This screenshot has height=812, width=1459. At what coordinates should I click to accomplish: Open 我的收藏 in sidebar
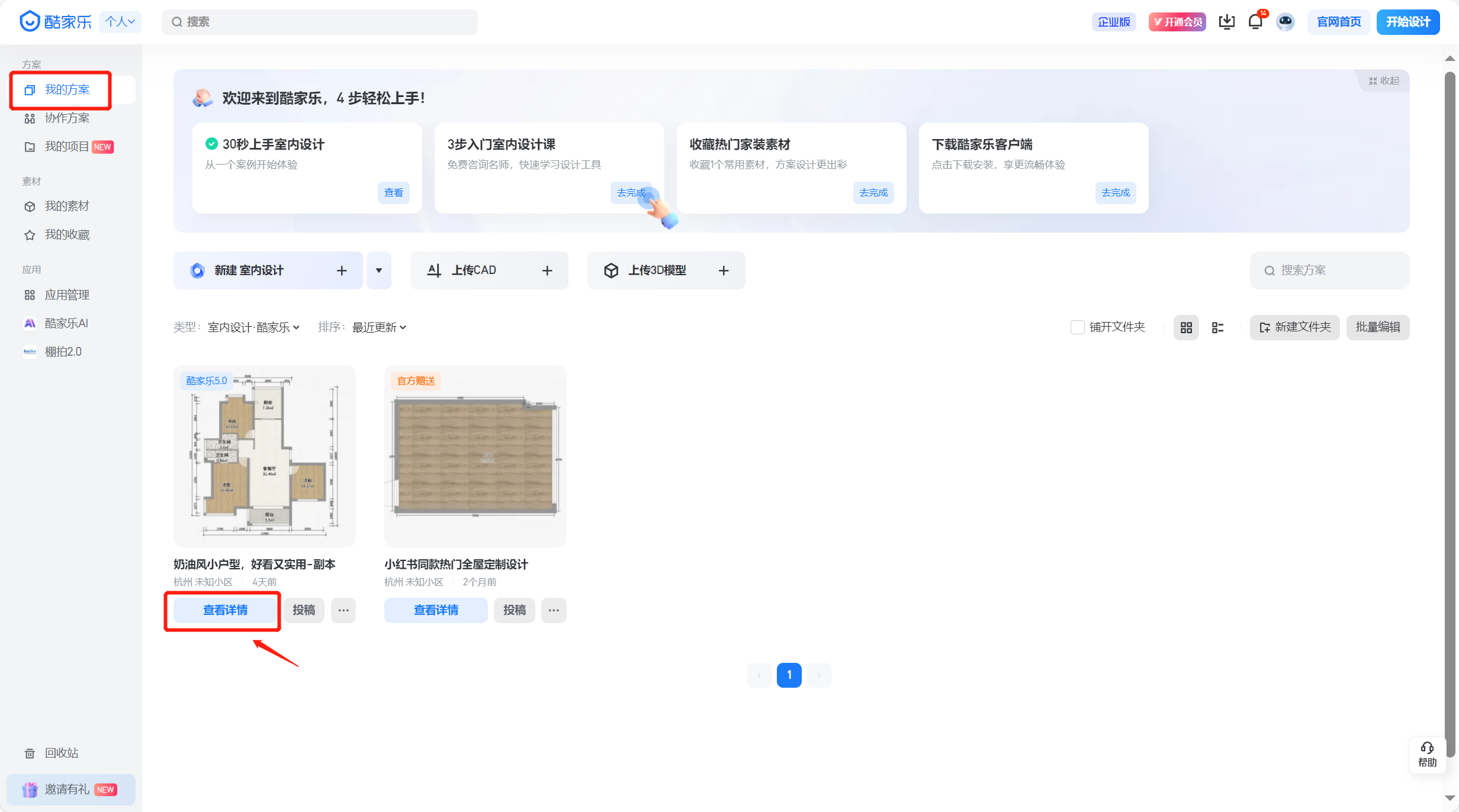[x=72, y=234]
